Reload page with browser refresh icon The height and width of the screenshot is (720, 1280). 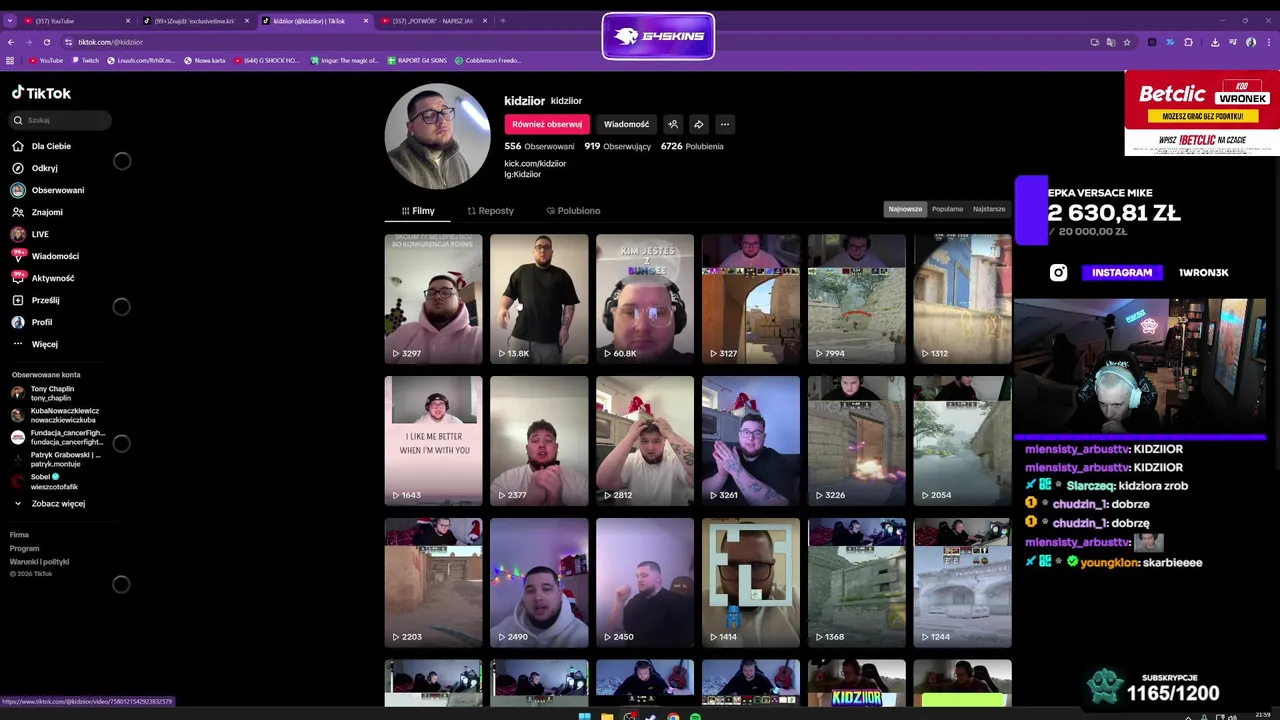tap(46, 42)
